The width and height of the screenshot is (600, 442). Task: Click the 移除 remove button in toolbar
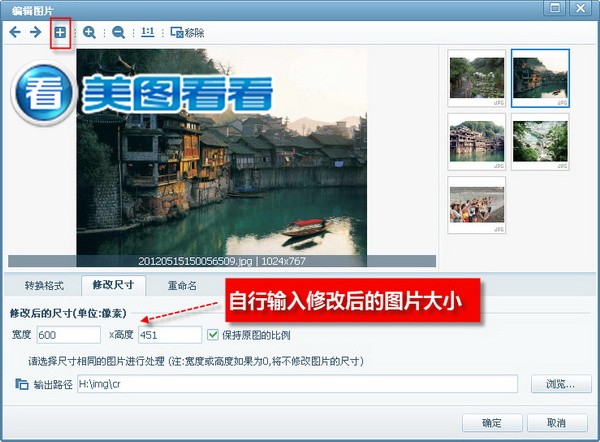[x=187, y=33]
